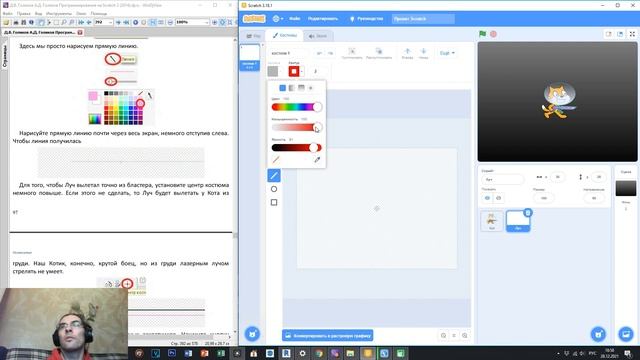Click the Undo arrow in paint editor
The width and height of the screenshot is (640, 360).
[x=319, y=53]
